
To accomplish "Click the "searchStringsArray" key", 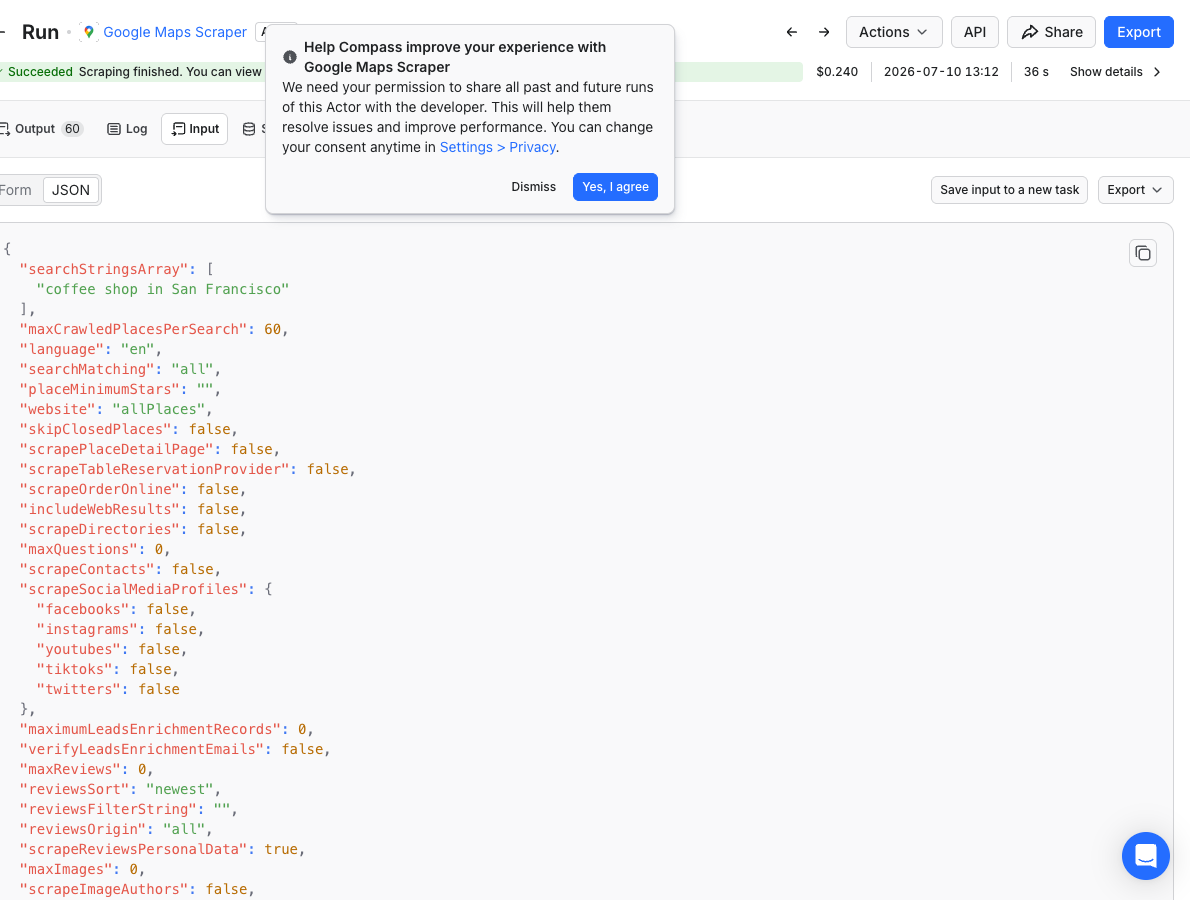I will point(104,269).
